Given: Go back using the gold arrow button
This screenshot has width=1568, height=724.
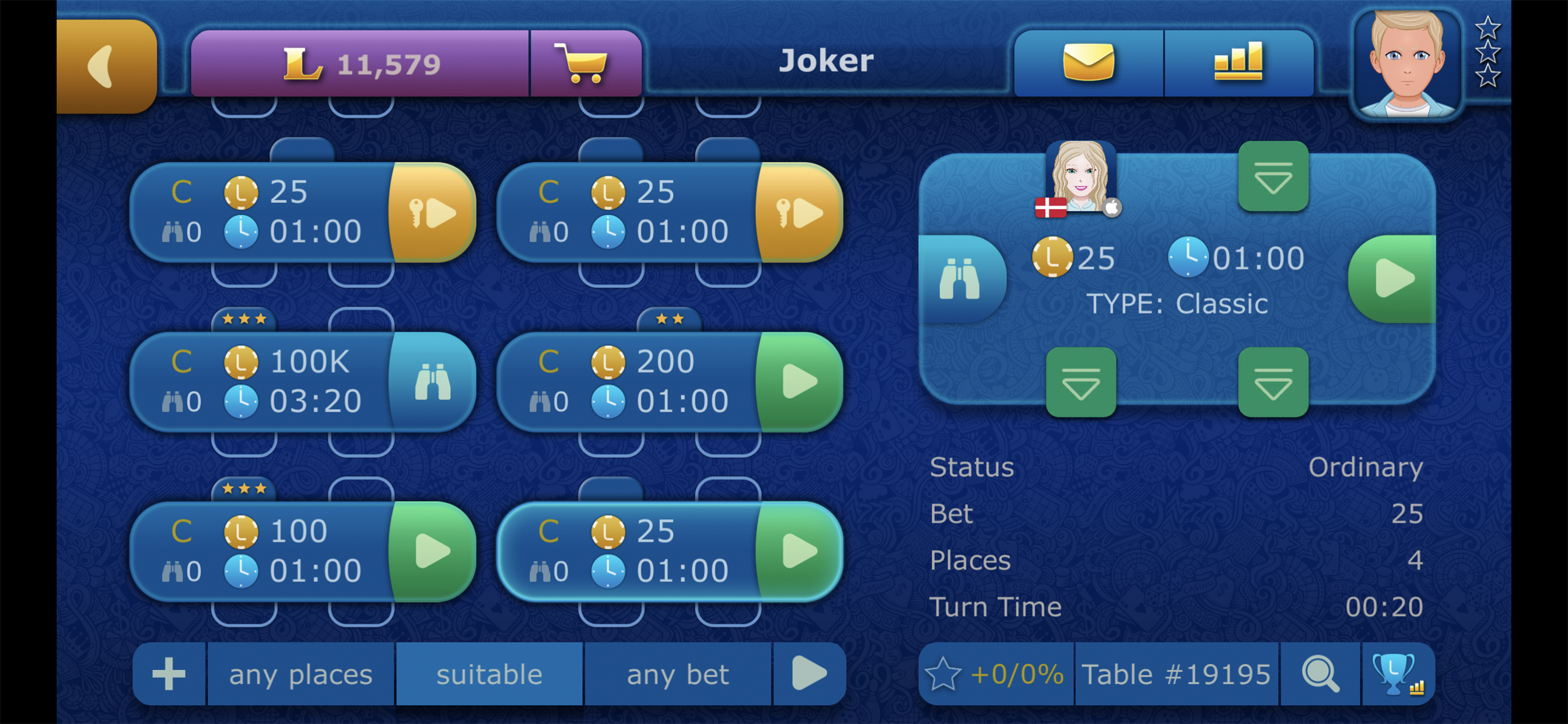Looking at the screenshot, I should (107, 66).
